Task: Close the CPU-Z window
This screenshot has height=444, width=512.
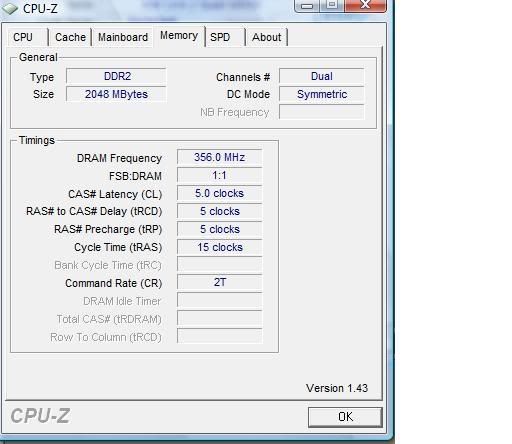Action: tap(366, 6)
